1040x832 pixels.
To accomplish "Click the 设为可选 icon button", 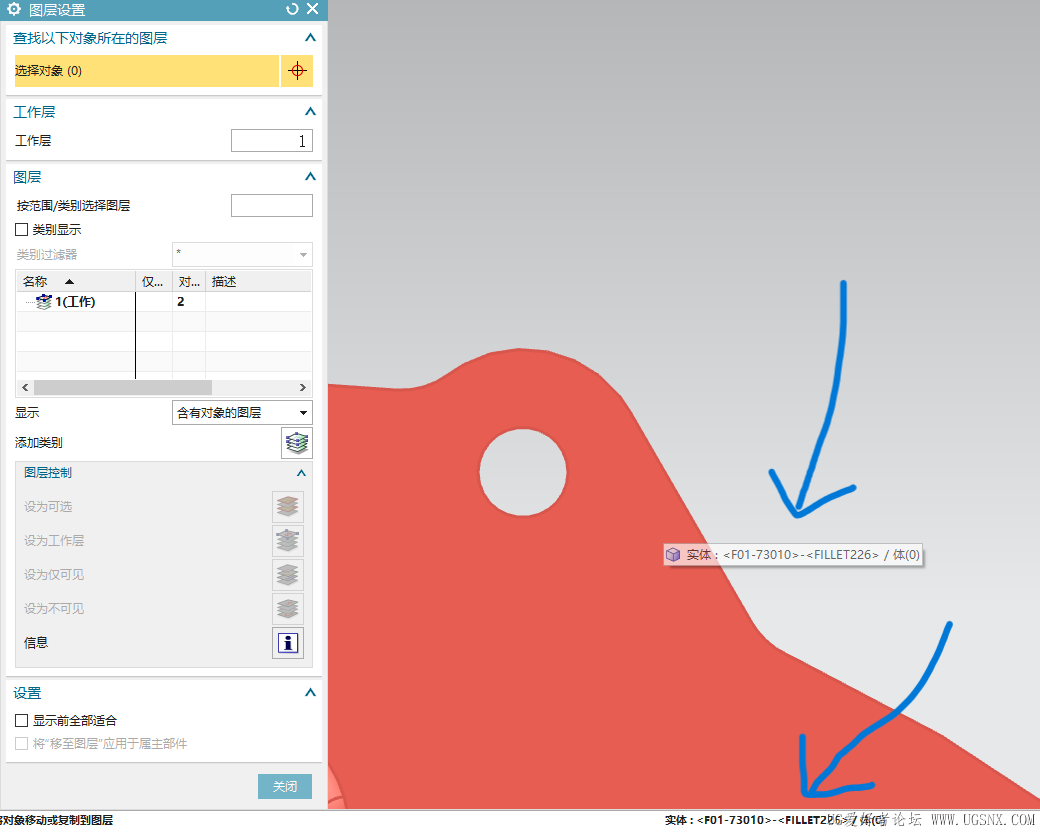I will (x=288, y=507).
